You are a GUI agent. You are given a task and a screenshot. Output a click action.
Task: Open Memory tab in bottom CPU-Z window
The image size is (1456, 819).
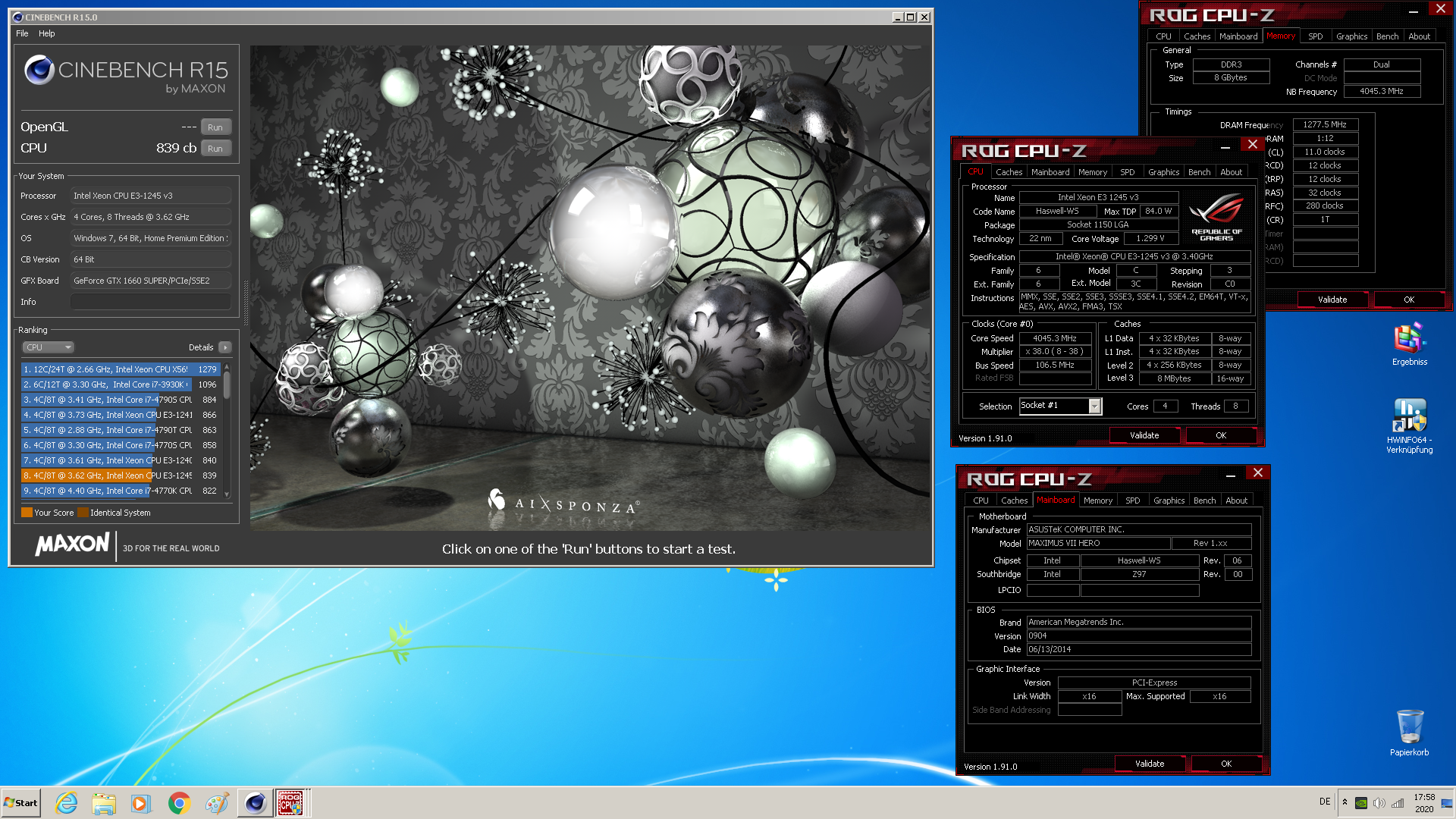[1097, 500]
